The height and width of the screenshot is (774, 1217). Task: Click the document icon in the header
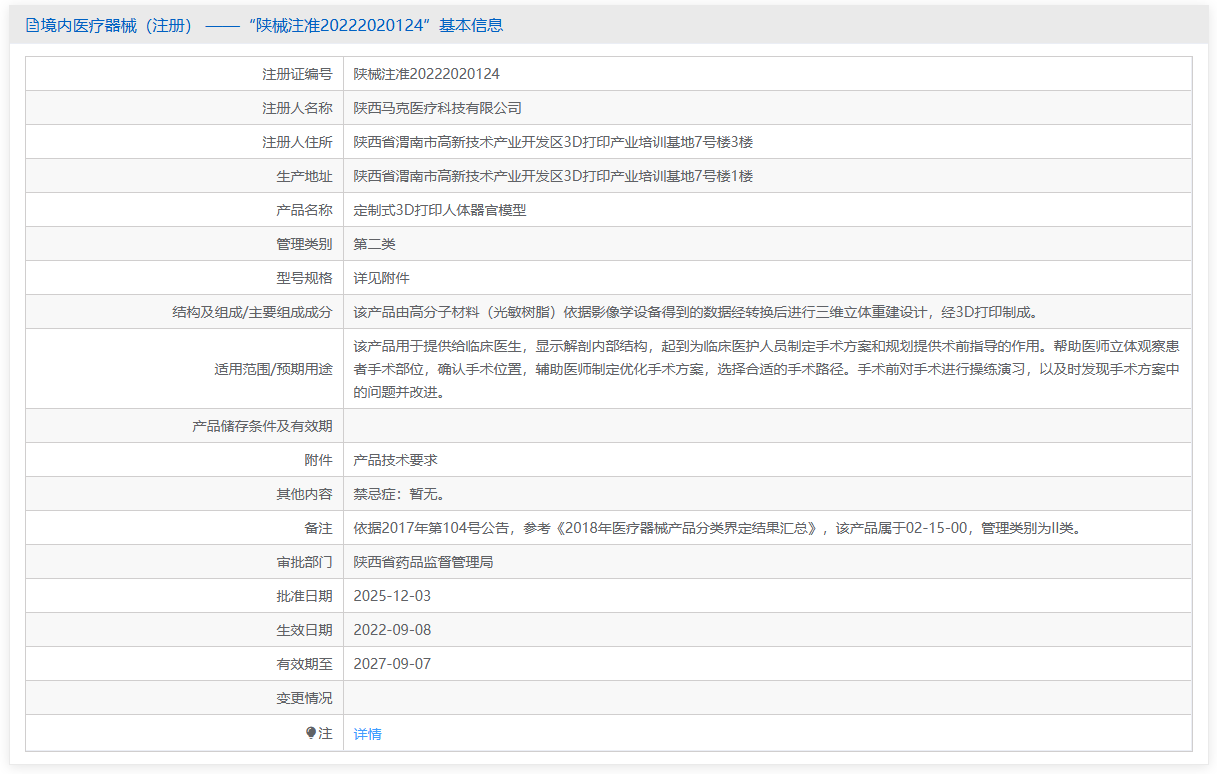(x=32, y=26)
